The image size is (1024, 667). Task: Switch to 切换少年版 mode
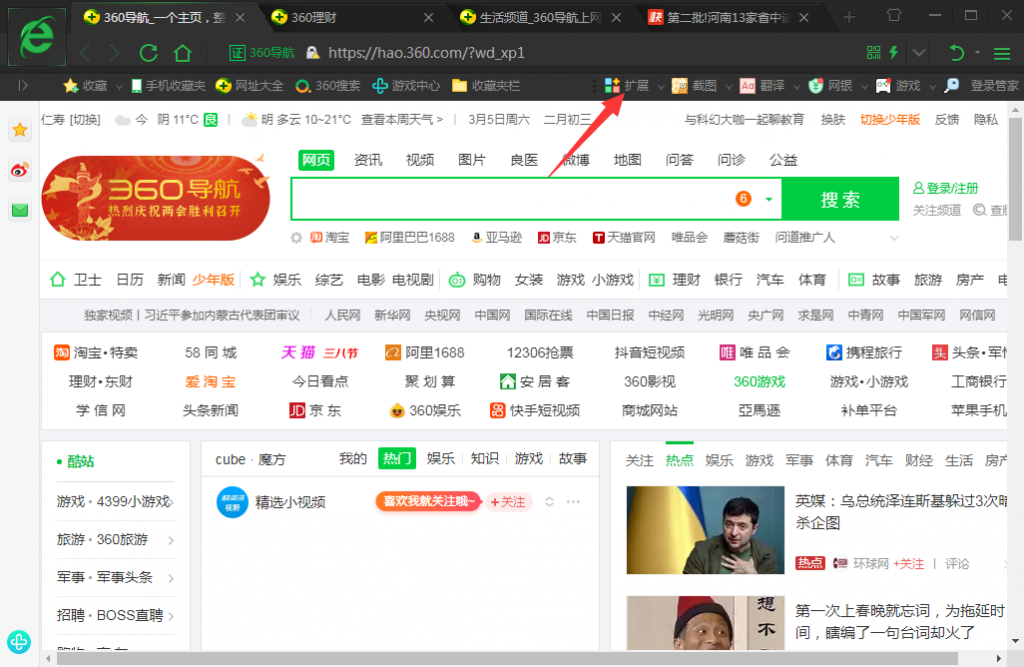(889, 120)
